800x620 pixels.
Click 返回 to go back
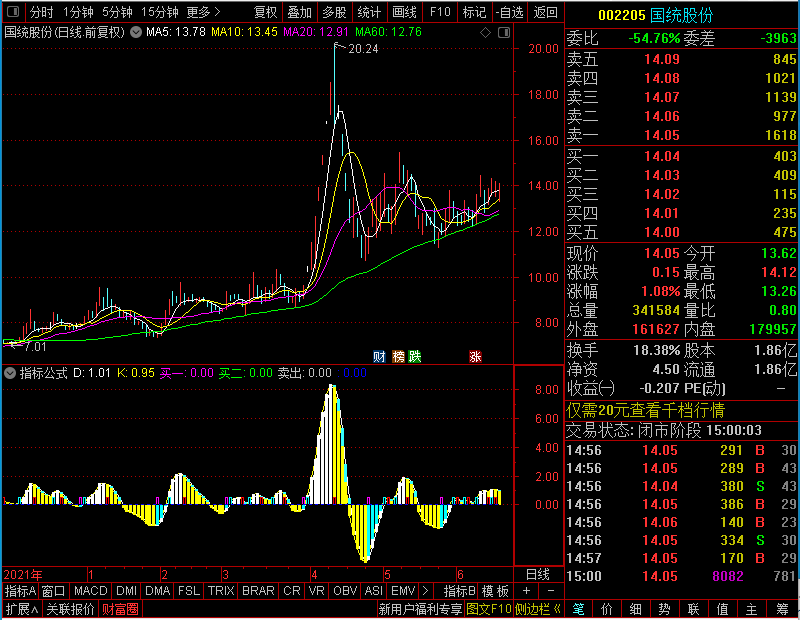click(x=545, y=12)
